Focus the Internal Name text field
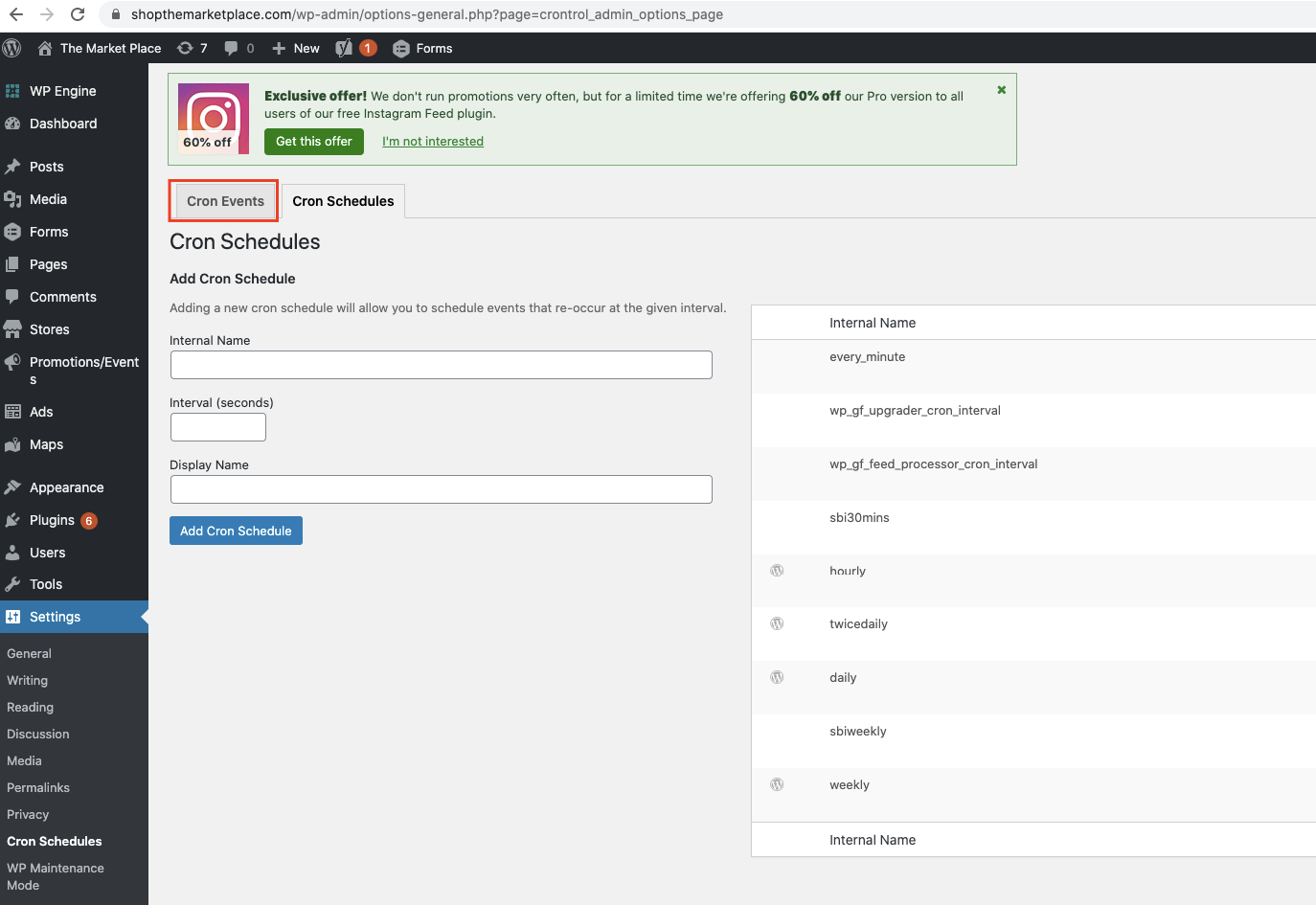Viewport: 1316px width, 905px height. pos(441,365)
